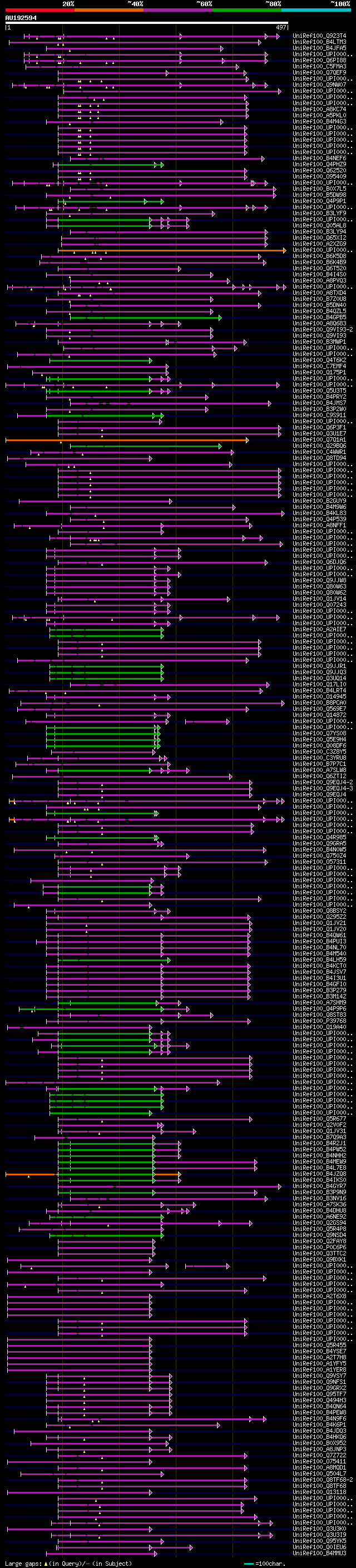Select hit label UniRef100_Q05AL8
This screenshot has width=356, height=1568.
319,226
